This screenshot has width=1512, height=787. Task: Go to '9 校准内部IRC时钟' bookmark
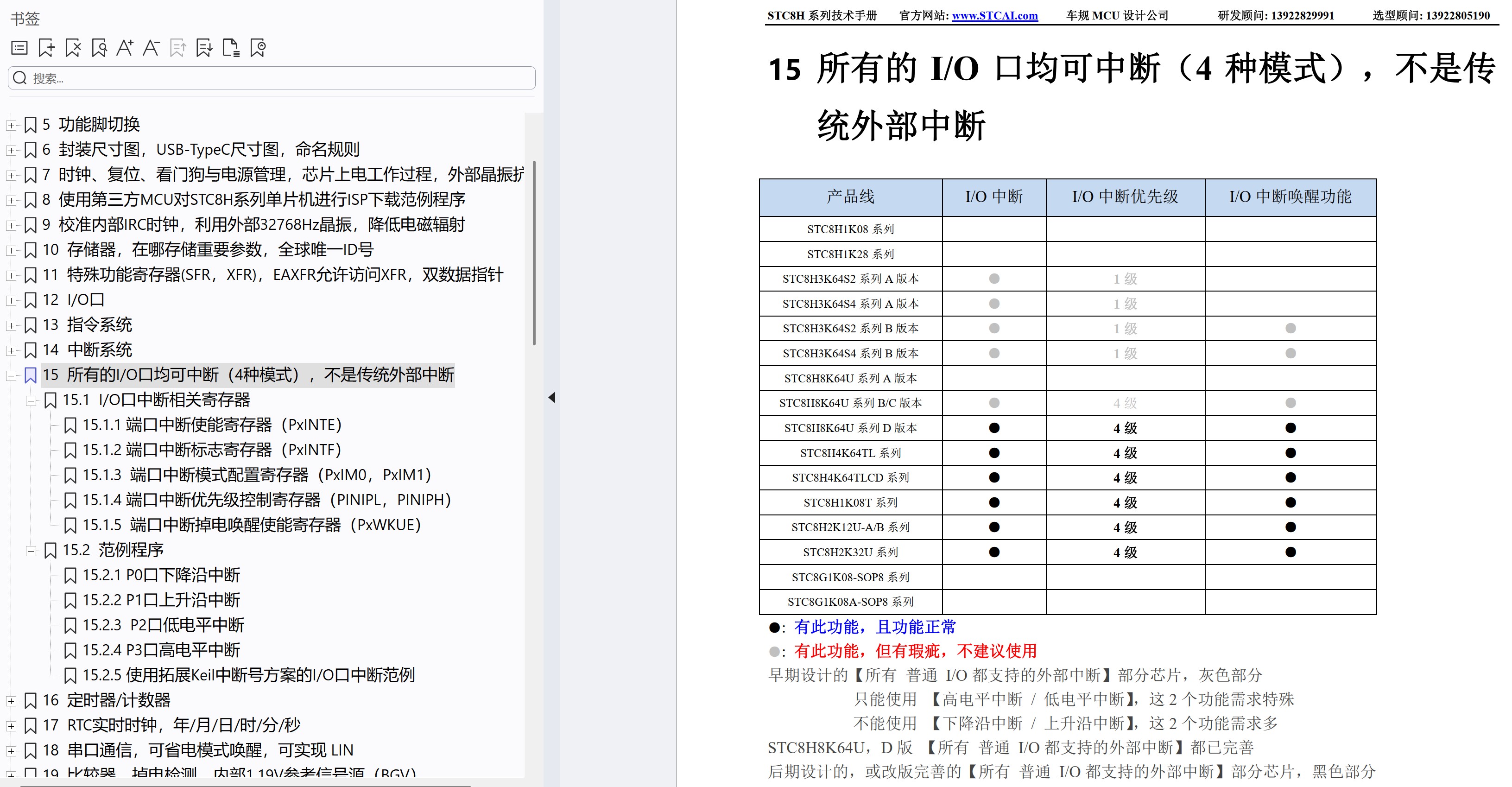pos(253,225)
